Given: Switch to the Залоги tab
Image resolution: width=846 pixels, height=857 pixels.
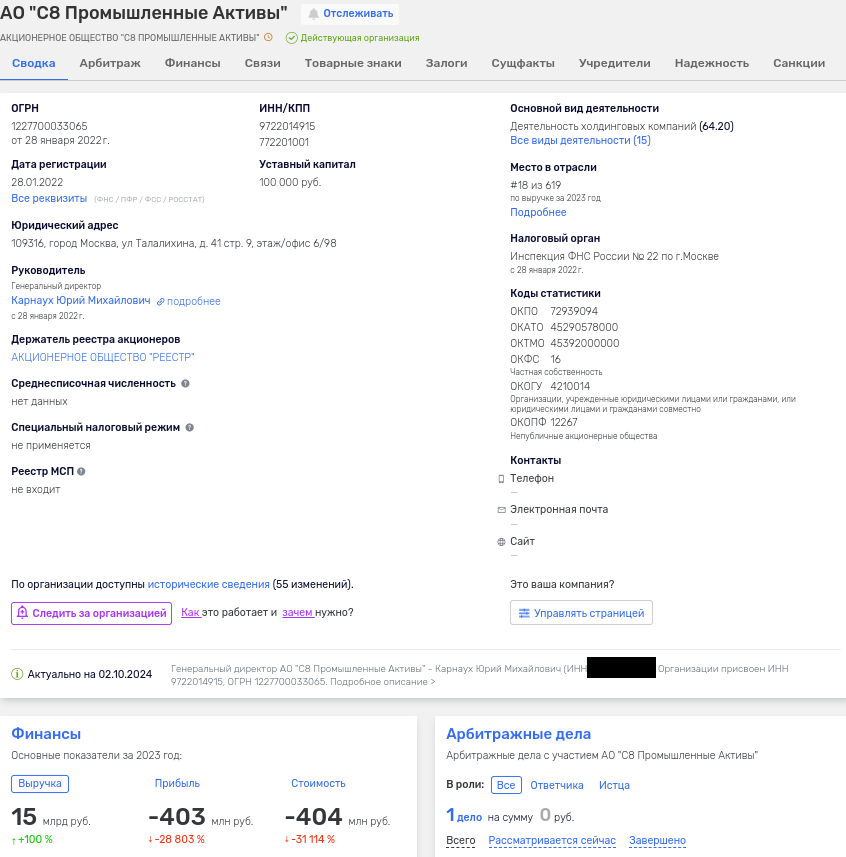Looking at the screenshot, I should pos(446,63).
